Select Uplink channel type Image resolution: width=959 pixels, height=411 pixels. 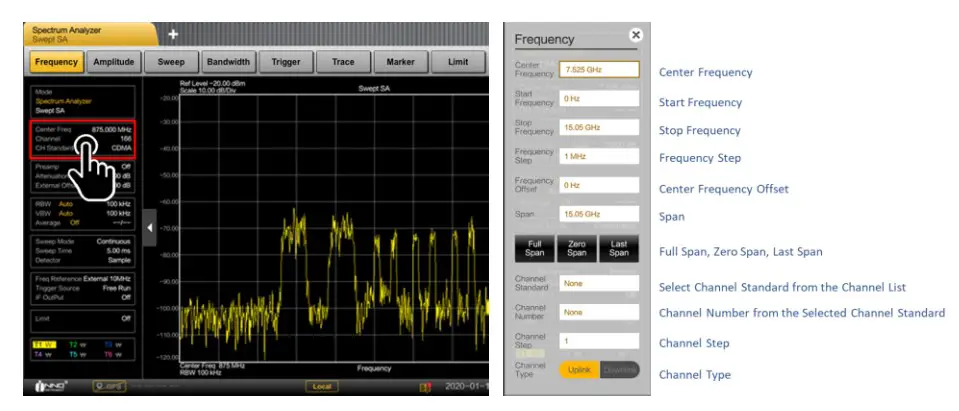(x=579, y=369)
